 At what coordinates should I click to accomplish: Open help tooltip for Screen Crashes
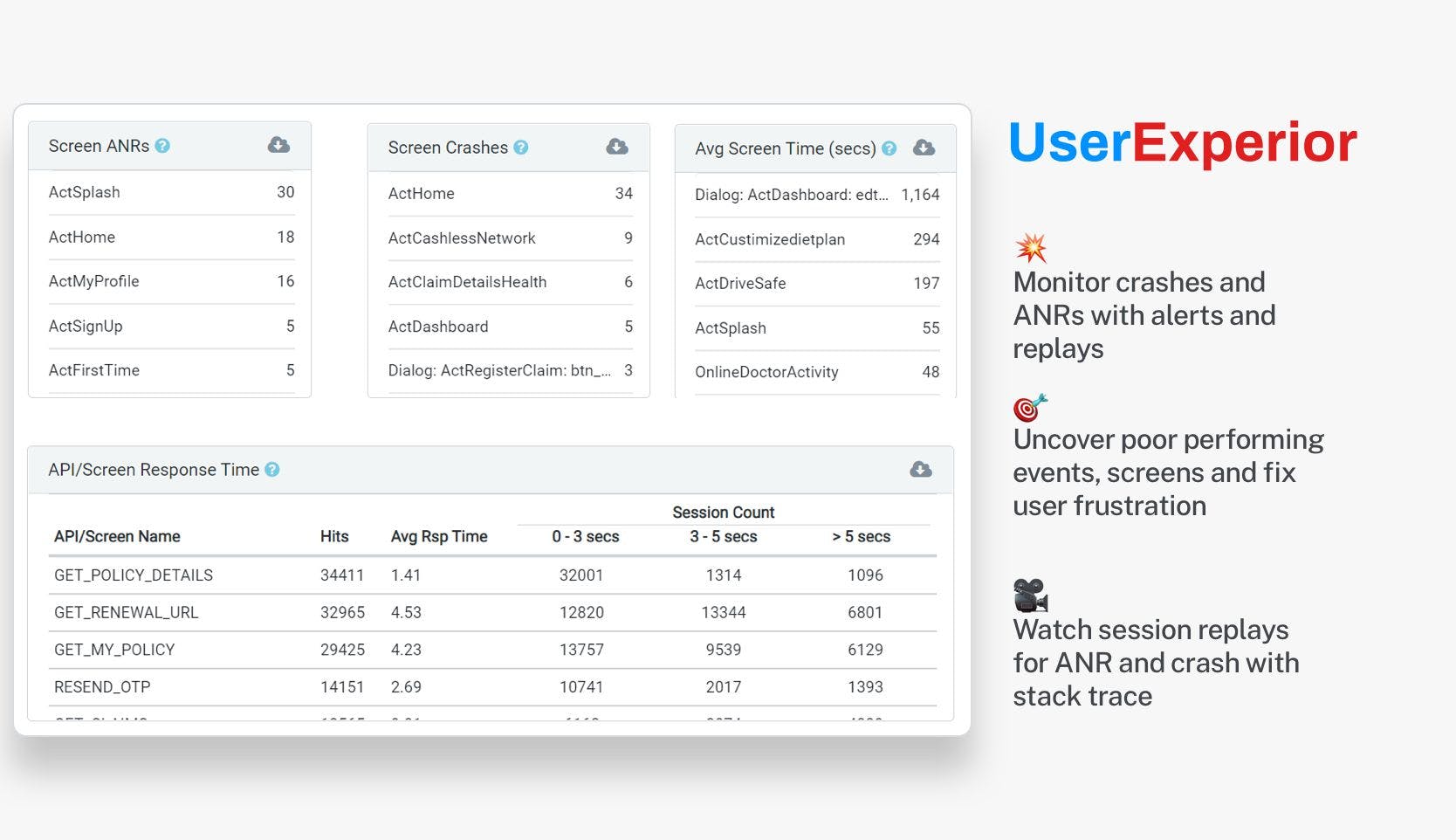pos(521,148)
